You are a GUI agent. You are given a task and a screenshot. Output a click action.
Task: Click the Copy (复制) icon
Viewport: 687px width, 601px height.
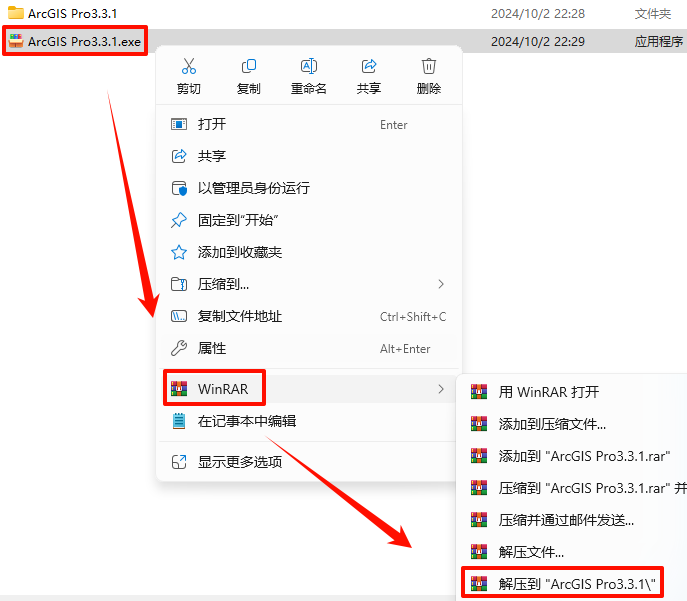point(248,66)
